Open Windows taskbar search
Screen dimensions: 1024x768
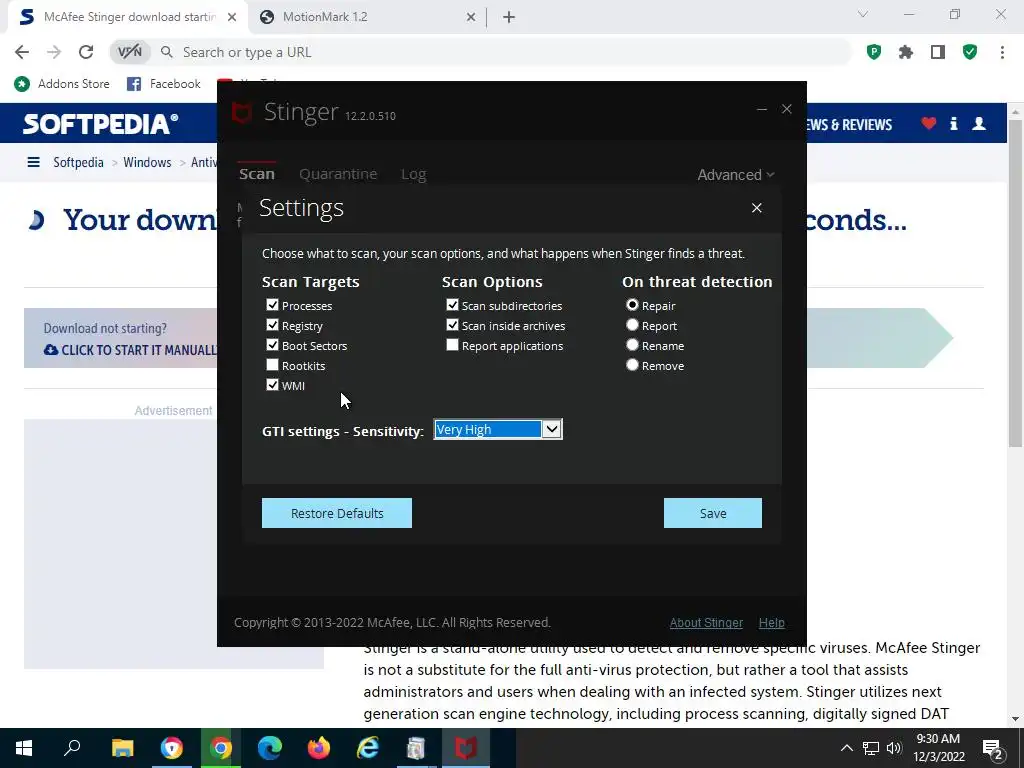pos(72,748)
